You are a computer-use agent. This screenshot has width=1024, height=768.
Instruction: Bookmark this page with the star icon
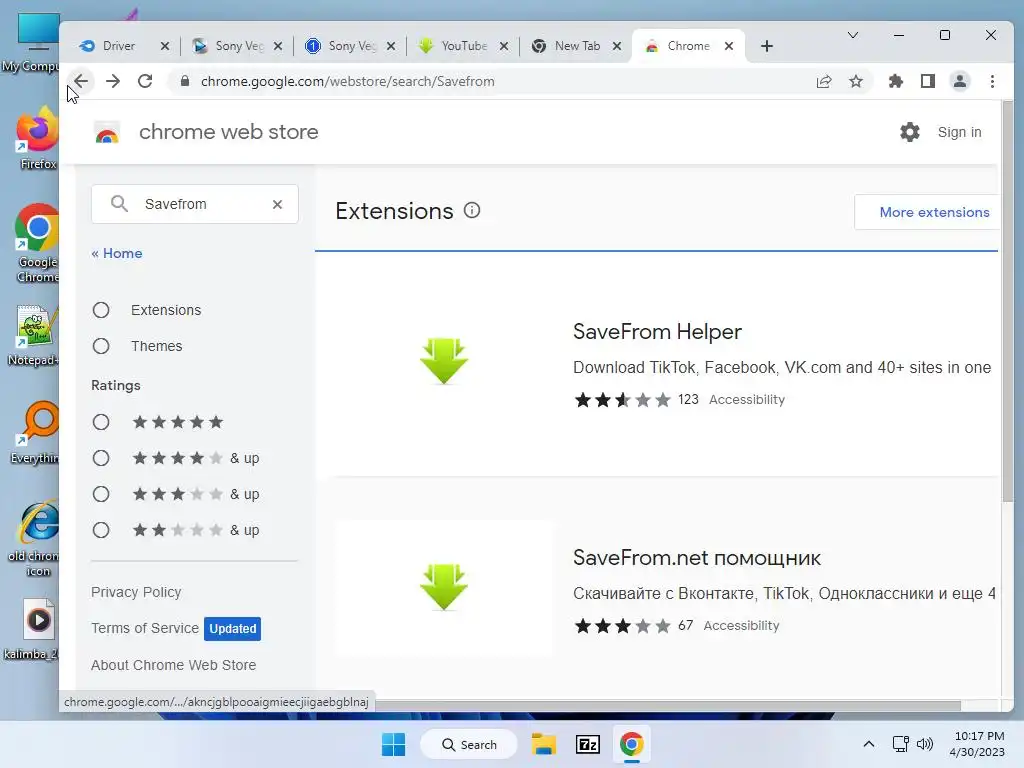(x=856, y=81)
